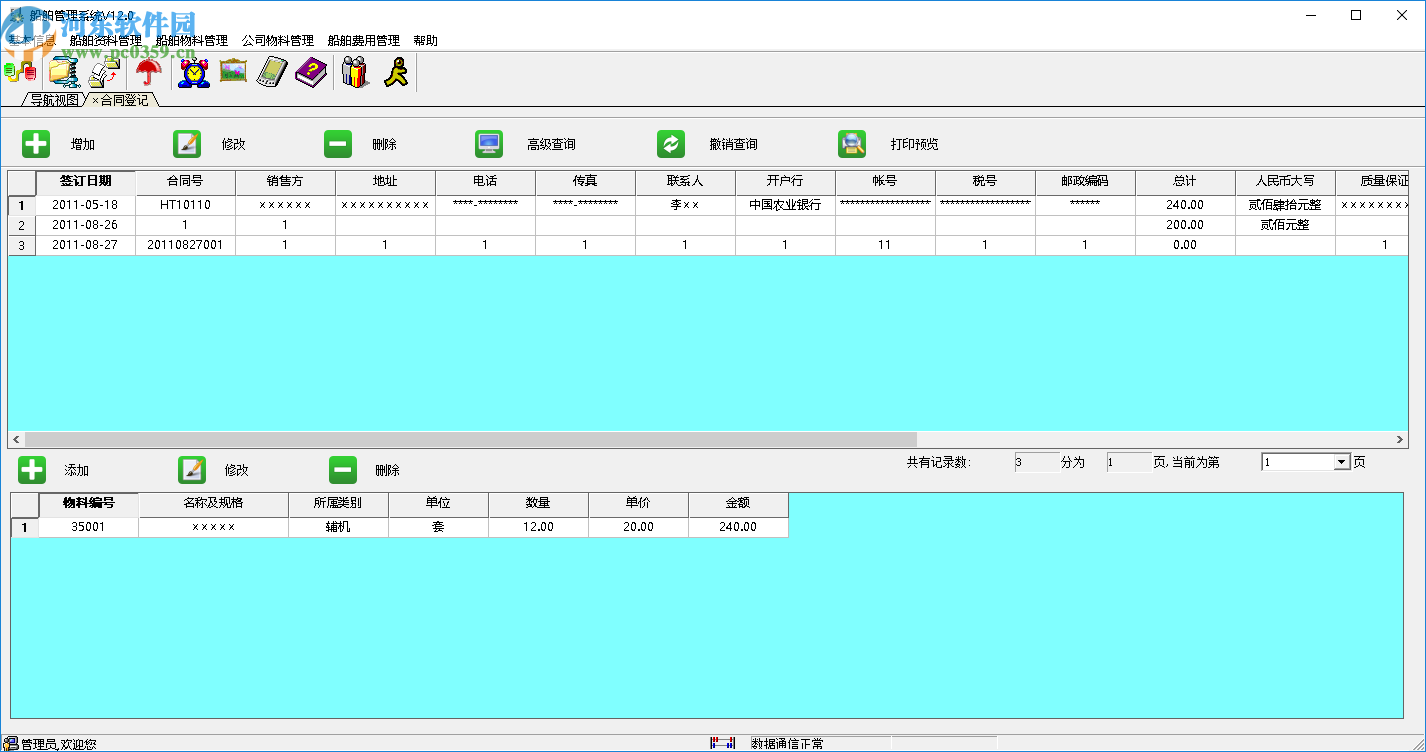The height and width of the screenshot is (752, 1426).
Task: Click the 共有记录数 record count field
Action: tap(1036, 462)
